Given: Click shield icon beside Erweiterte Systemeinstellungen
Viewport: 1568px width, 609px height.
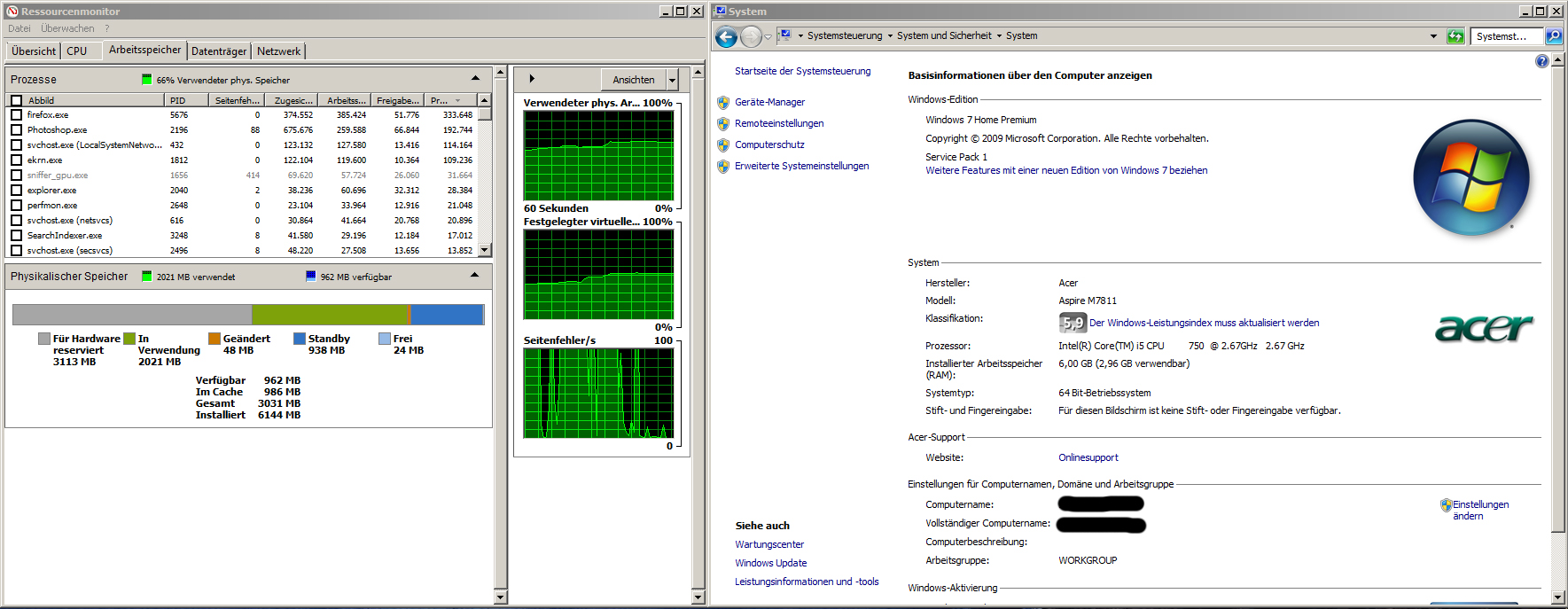Looking at the screenshot, I should 723,167.
